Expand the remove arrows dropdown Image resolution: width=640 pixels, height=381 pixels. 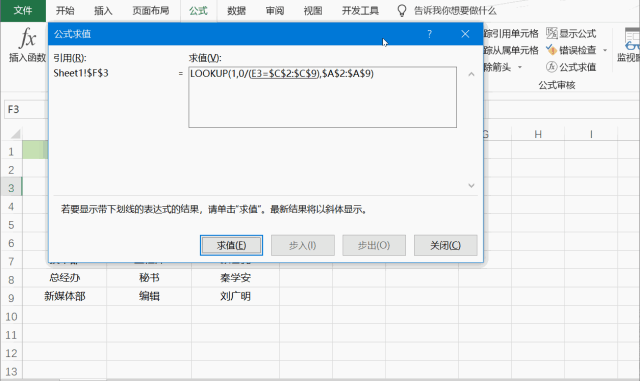(x=520, y=67)
